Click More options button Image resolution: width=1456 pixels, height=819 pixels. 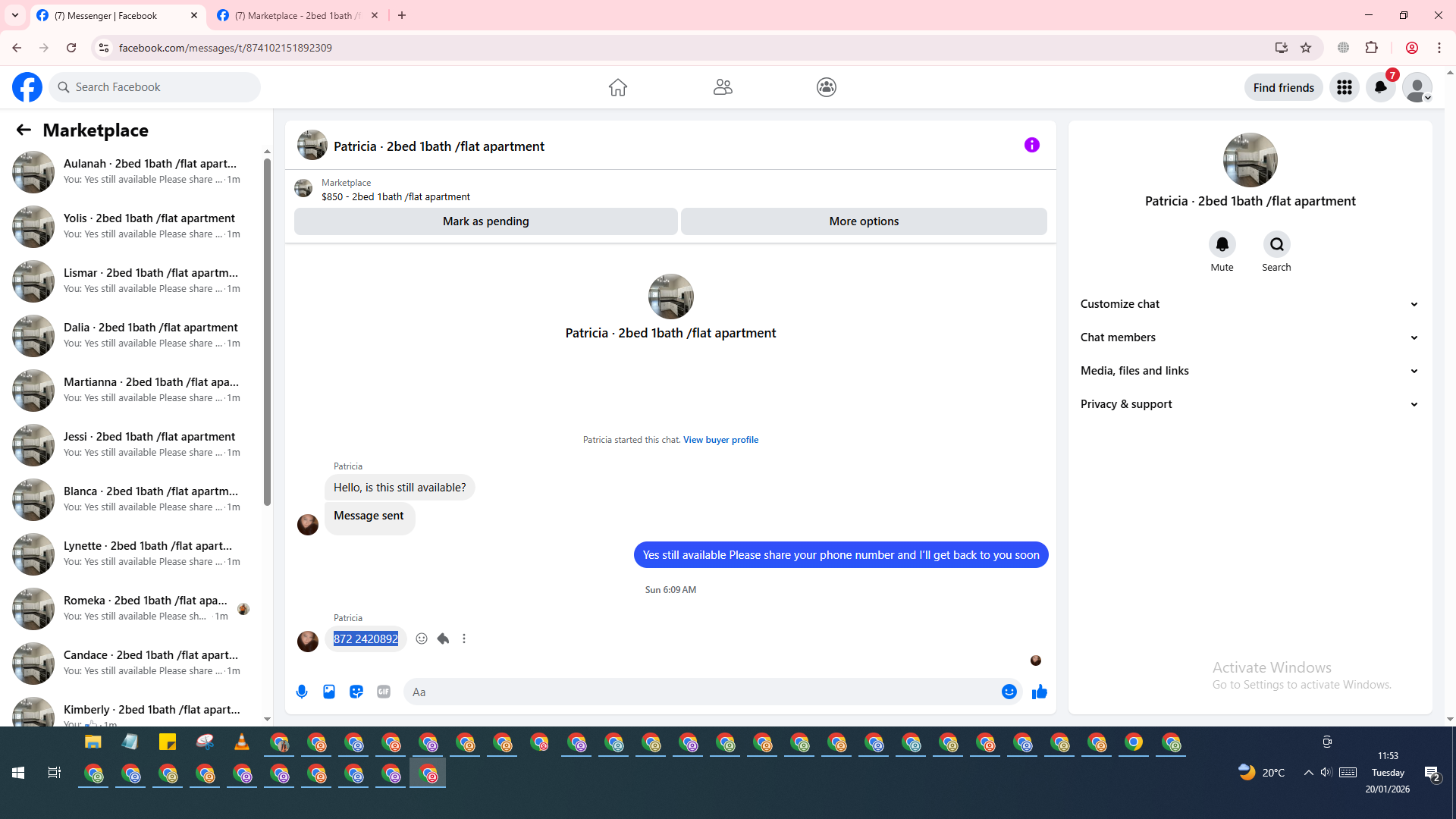pos(864,221)
